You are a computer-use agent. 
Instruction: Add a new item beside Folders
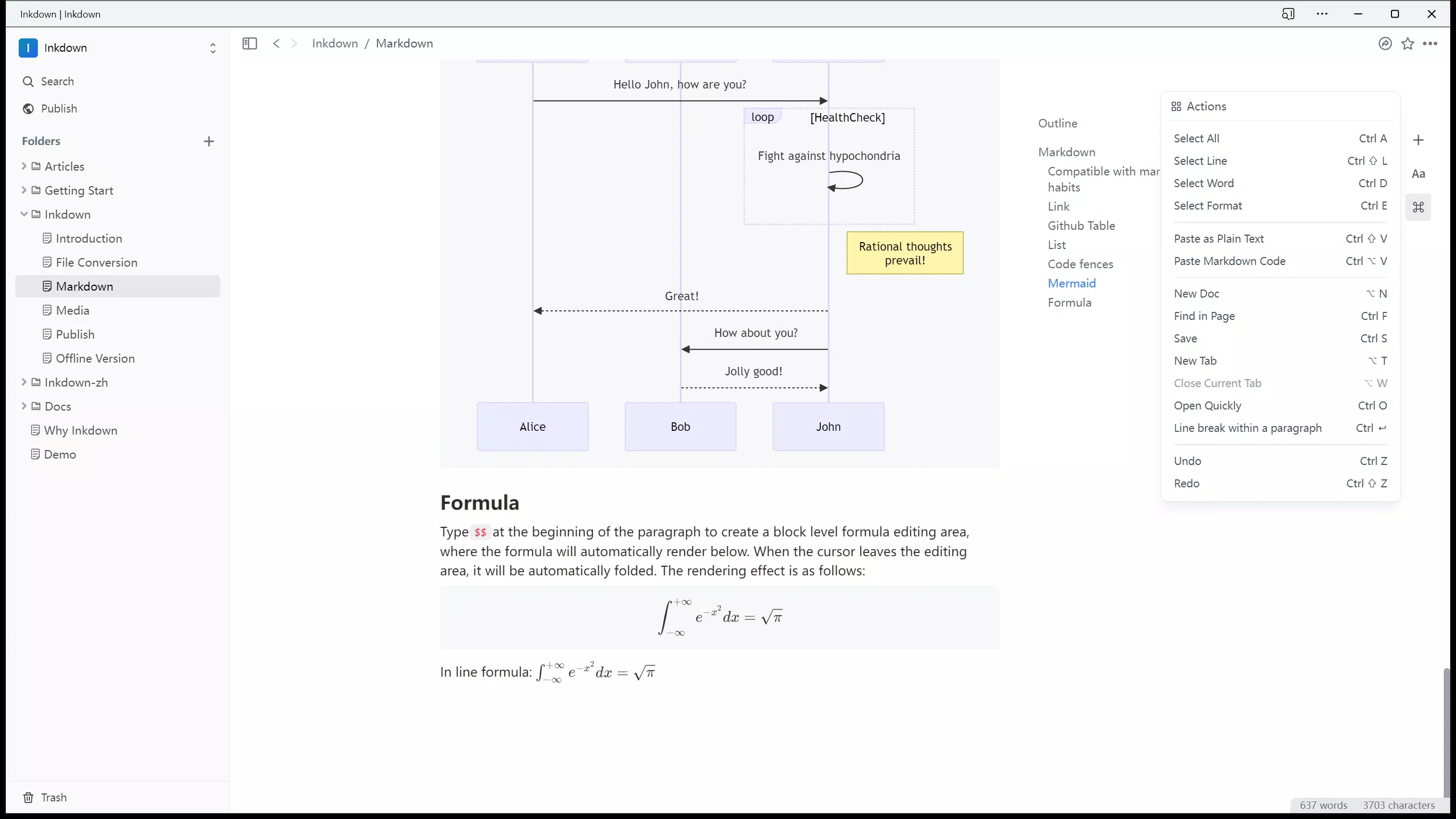pos(208,141)
